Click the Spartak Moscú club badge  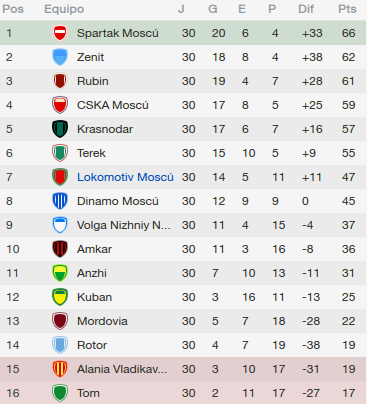(x=60, y=33)
